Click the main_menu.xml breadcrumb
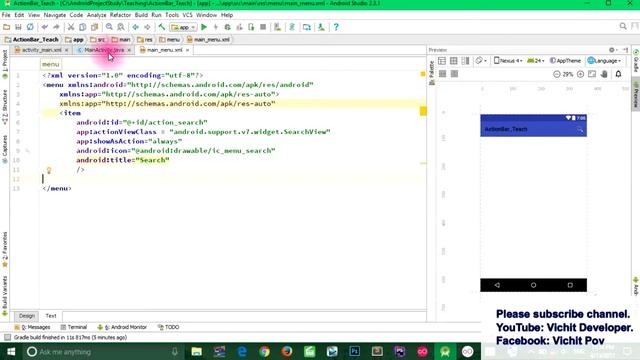Screen dimensions: 640x360 click(x=209, y=40)
